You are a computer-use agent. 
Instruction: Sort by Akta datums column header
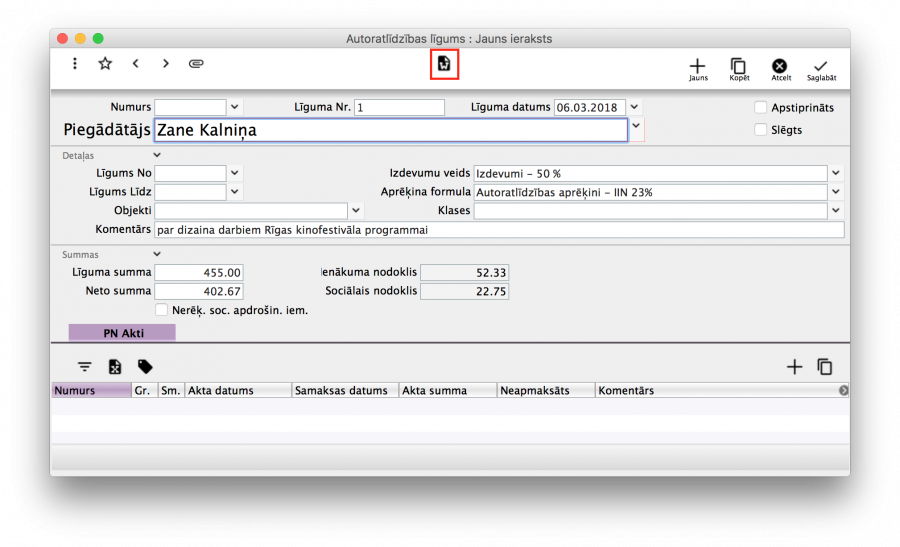click(238, 391)
